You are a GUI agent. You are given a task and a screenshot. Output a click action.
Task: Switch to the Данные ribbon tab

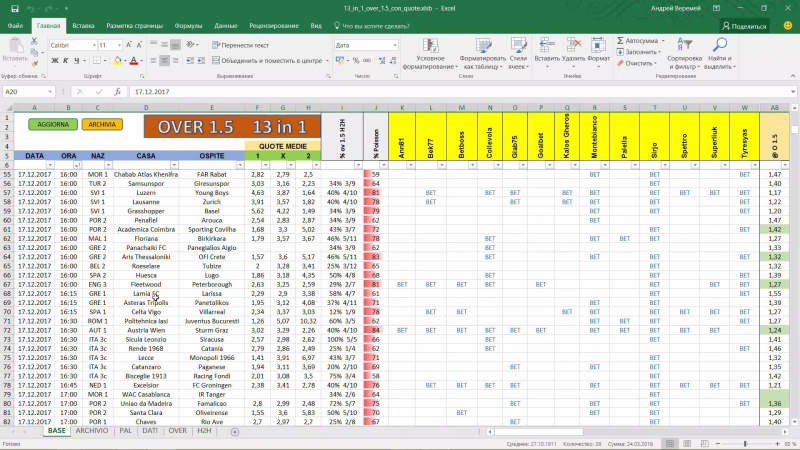click(226, 26)
